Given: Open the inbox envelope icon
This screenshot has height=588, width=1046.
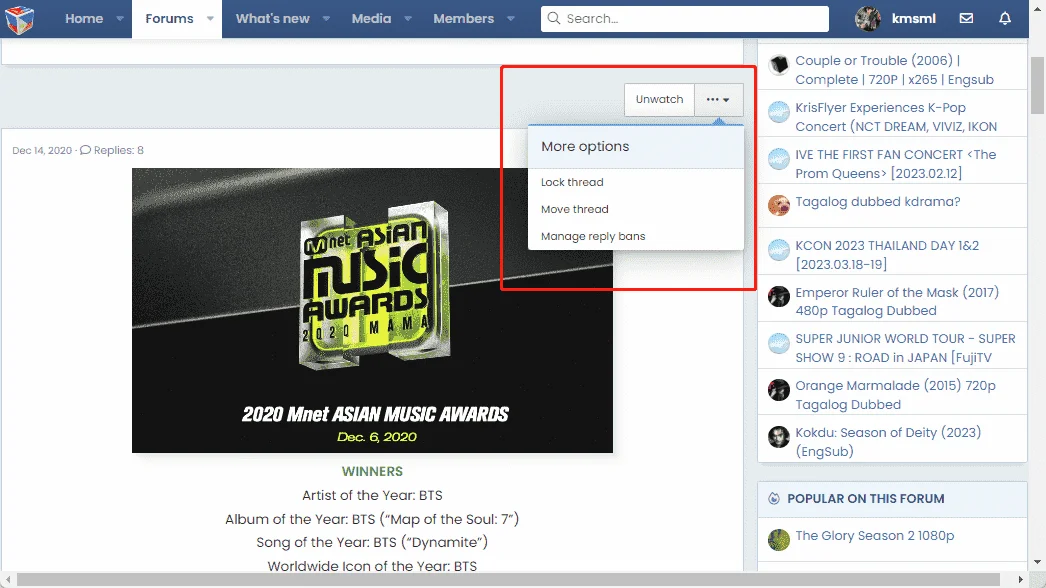Looking at the screenshot, I should coord(966,19).
